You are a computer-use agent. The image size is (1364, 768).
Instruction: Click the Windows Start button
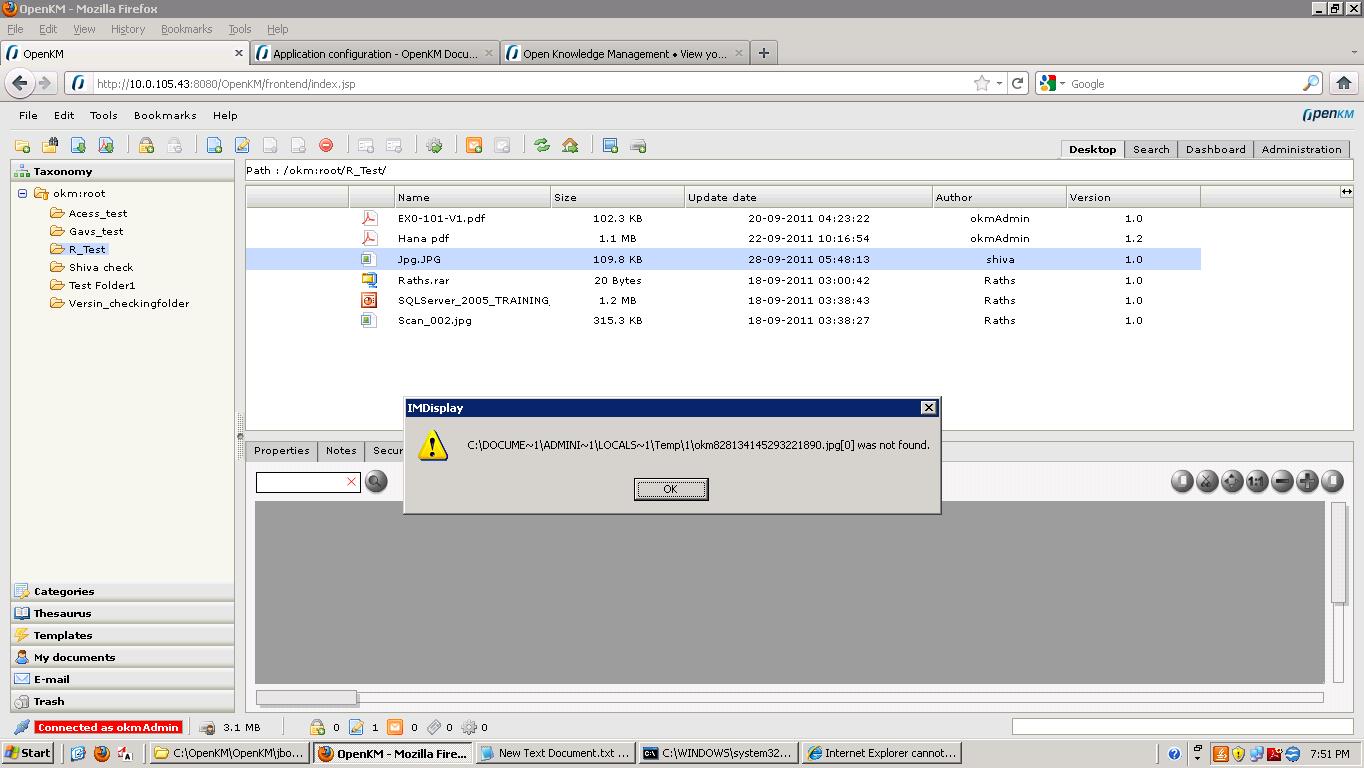point(28,753)
